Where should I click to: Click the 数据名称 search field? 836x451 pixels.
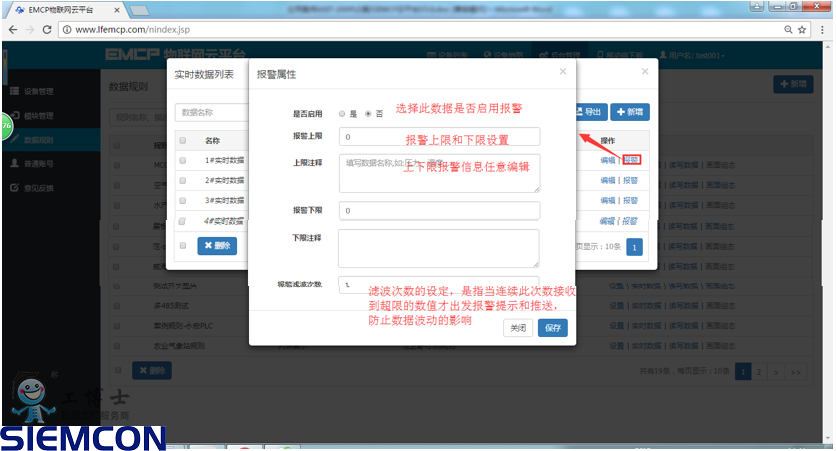pyautogui.click(x=212, y=112)
